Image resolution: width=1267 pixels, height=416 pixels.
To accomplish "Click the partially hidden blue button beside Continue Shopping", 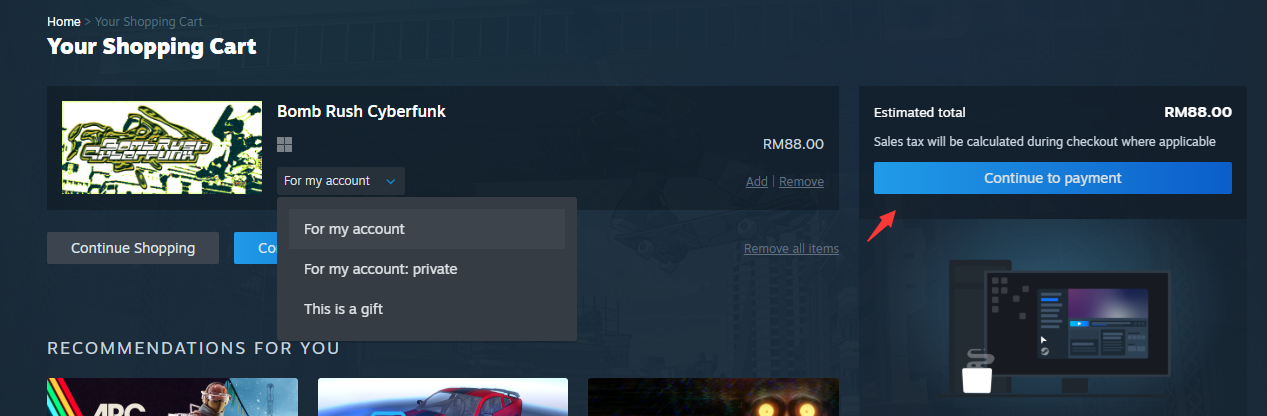I will (256, 248).
